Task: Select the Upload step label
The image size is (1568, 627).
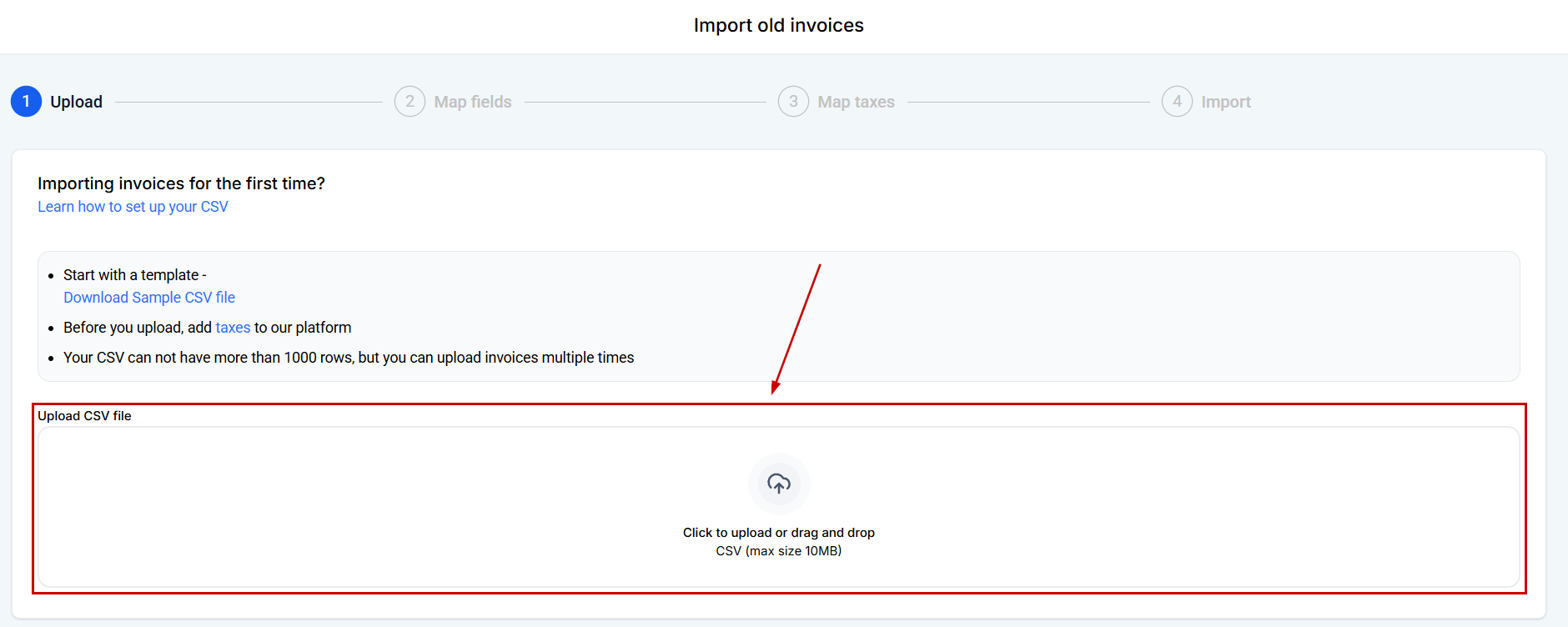Action: tap(77, 102)
